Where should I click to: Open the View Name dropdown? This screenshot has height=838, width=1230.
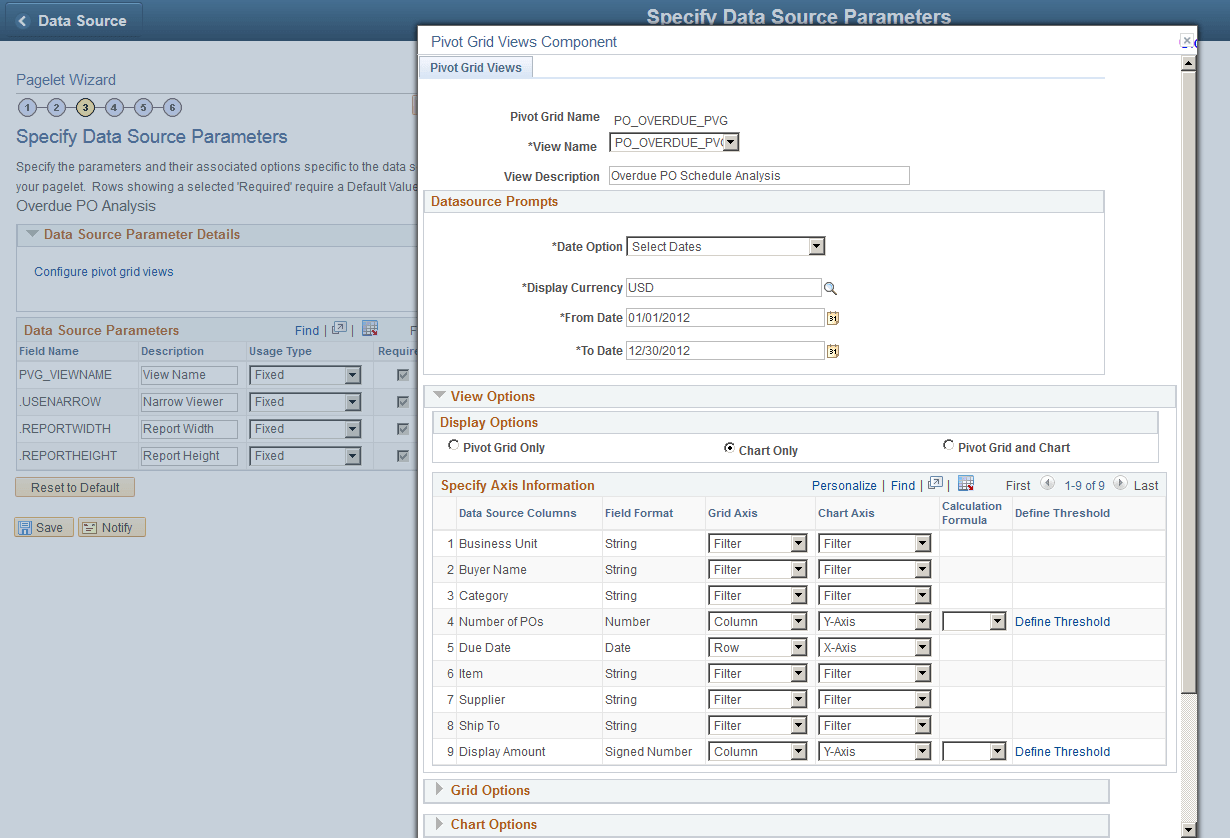pos(731,142)
